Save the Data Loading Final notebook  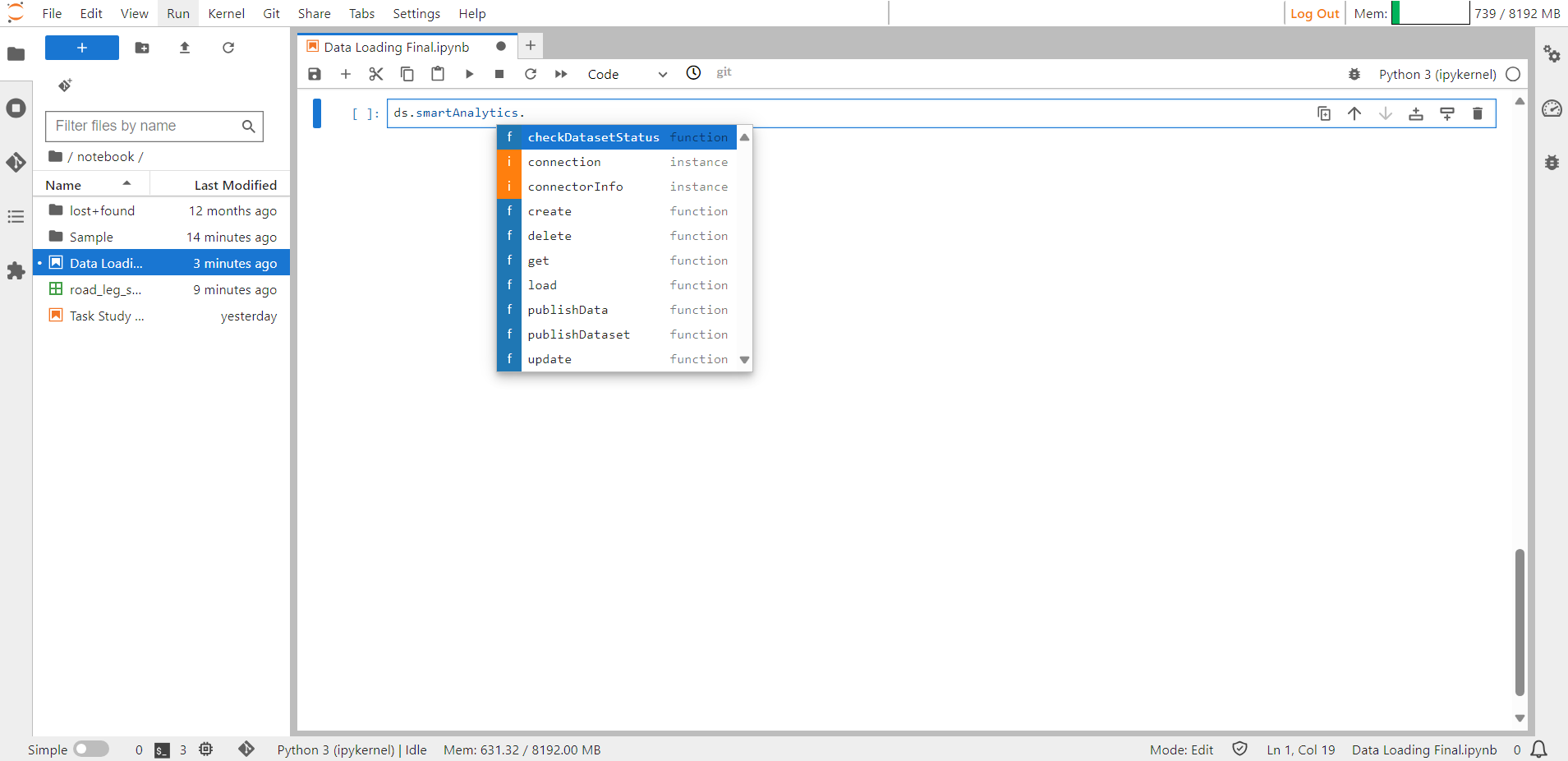[x=315, y=74]
